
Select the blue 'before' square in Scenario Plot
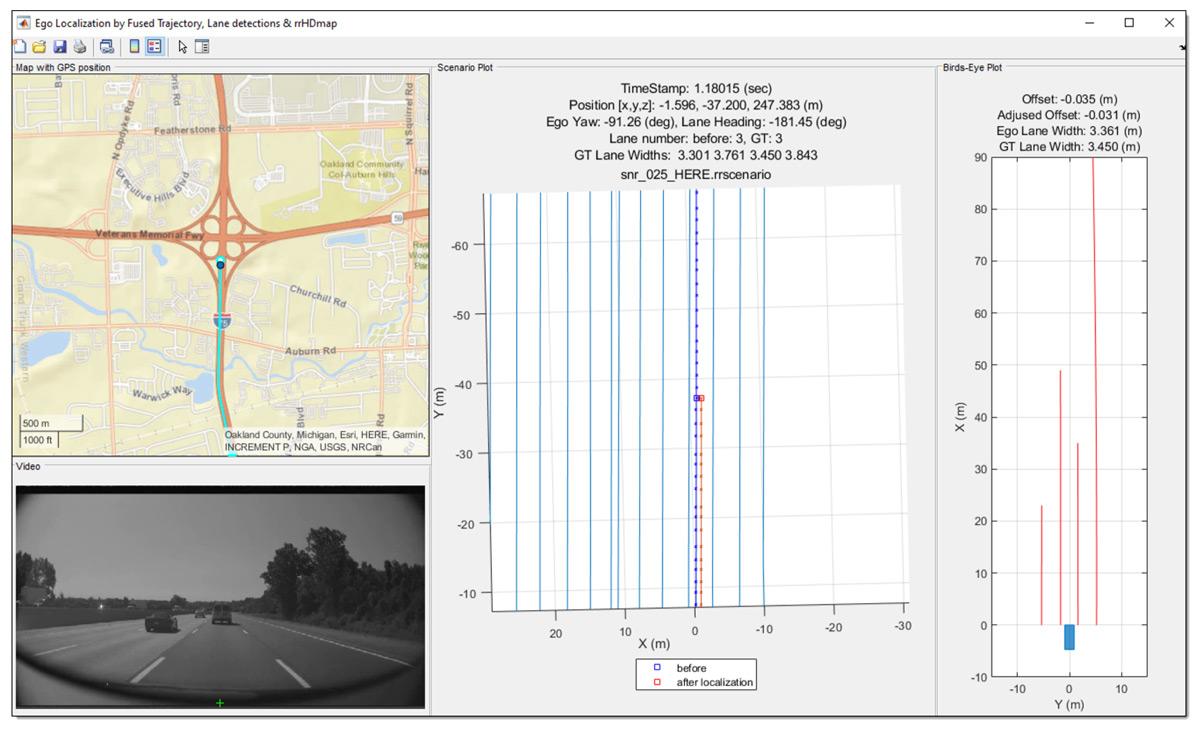coord(695,397)
